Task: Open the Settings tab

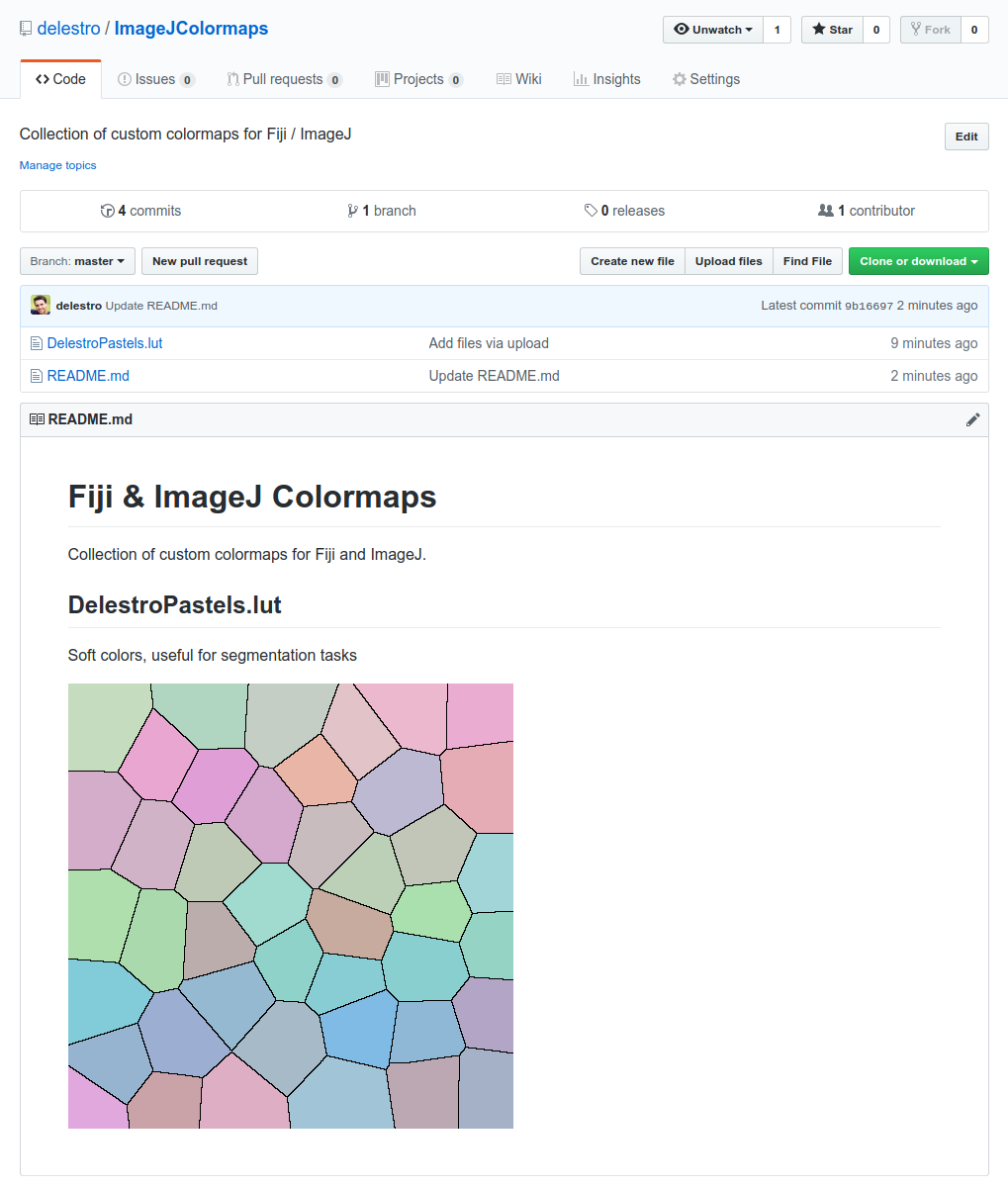Action: (706, 79)
